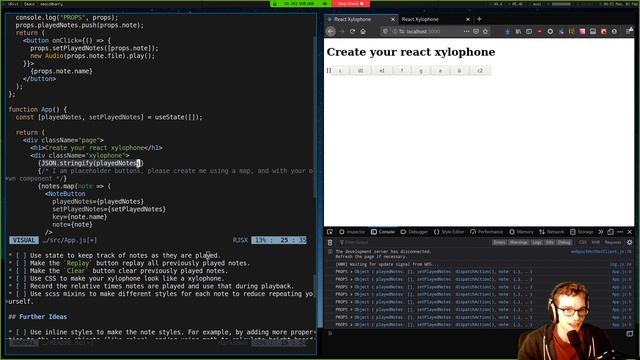
Task: Reload the localhost page
Action: pos(352,31)
